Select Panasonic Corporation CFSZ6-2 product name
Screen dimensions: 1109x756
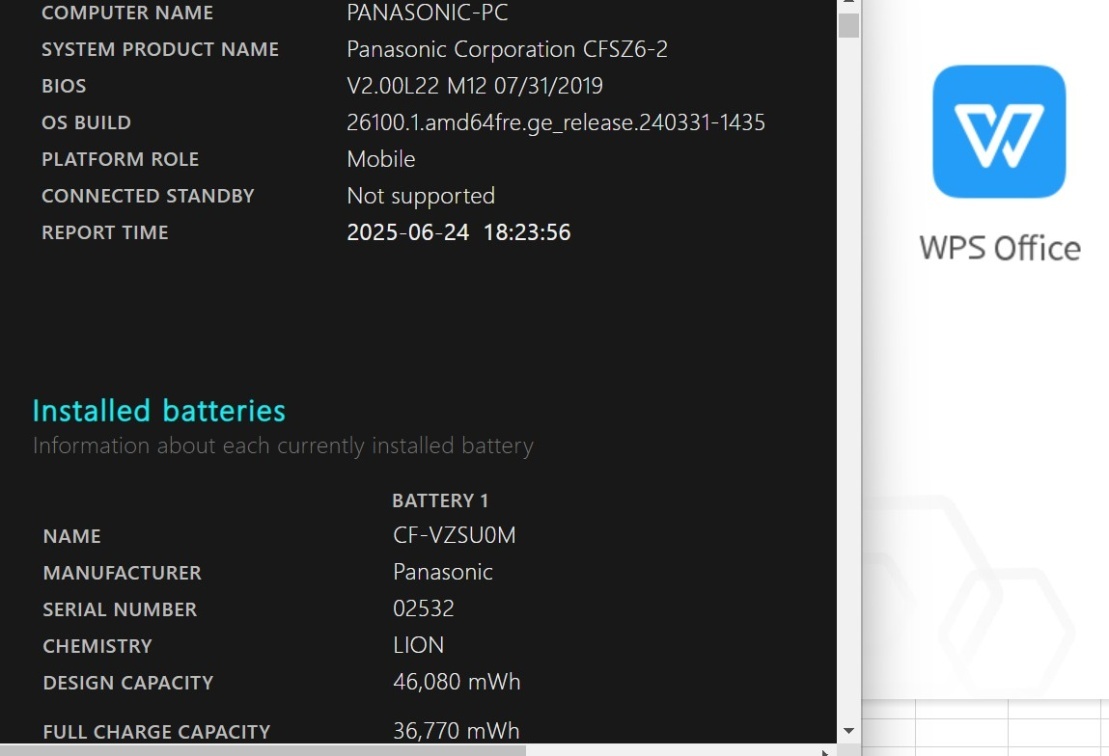pyautogui.click(x=507, y=50)
